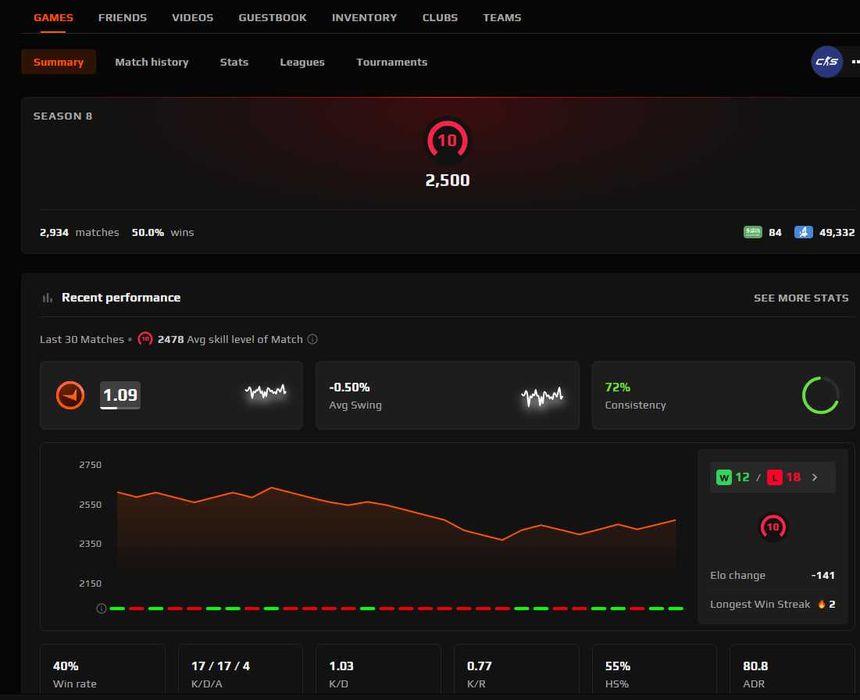The height and width of the screenshot is (700, 860).
Task: Click the flame icon next to win streak
Action: click(x=822, y=604)
